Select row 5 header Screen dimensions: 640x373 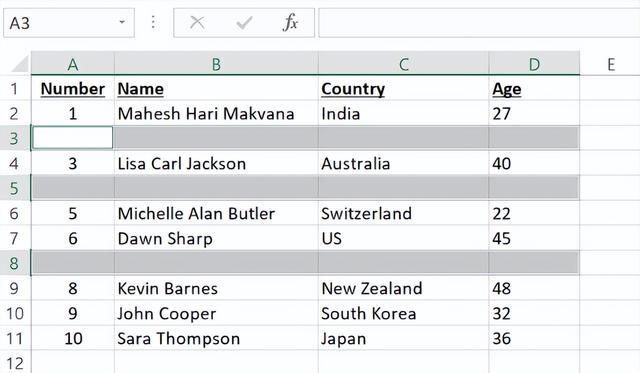click(x=15, y=188)
